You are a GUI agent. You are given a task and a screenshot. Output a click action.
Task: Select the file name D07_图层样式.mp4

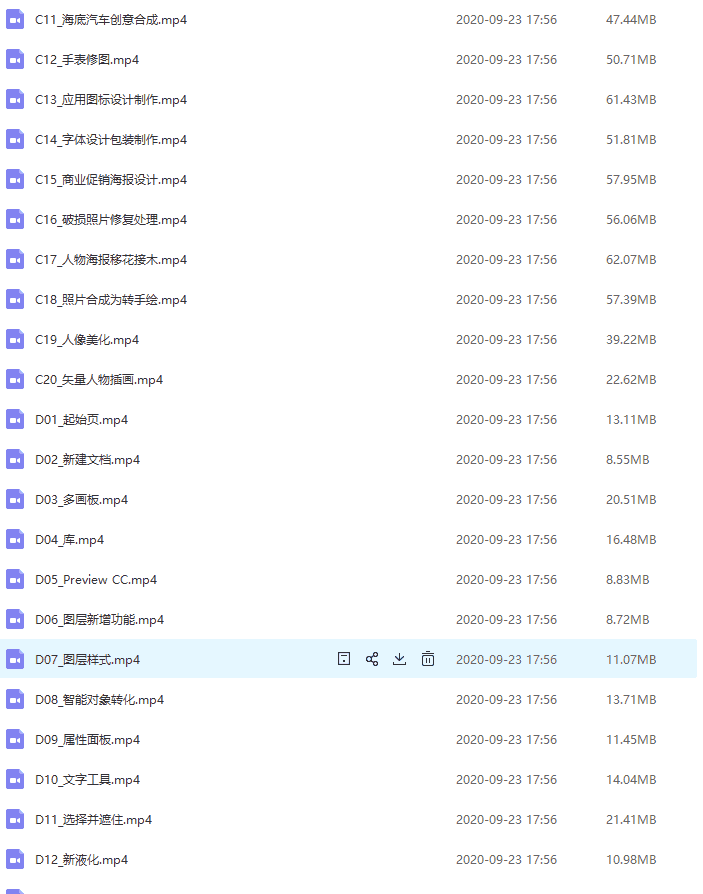(87, 660)
